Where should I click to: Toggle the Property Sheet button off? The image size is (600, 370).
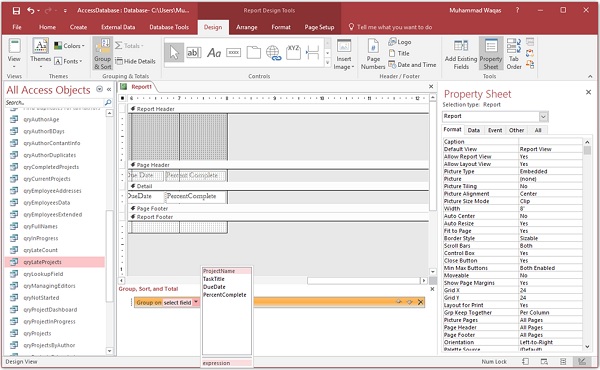coord(491,54)
